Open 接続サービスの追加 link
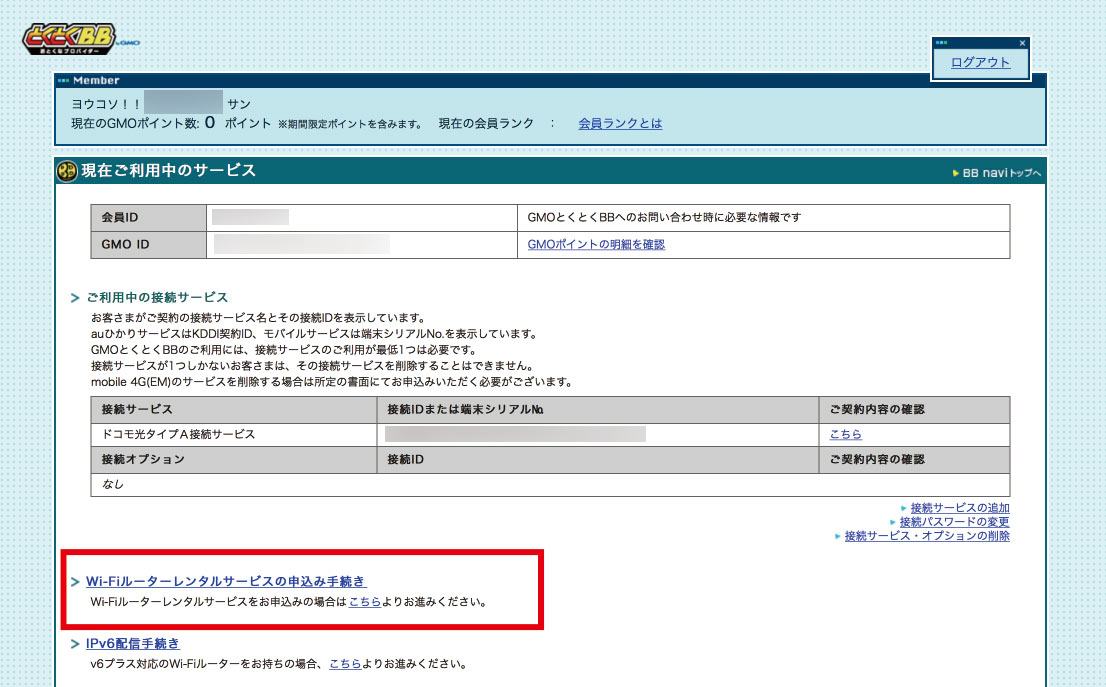Viewport: 1106px width, 687px height. (960, 508)
